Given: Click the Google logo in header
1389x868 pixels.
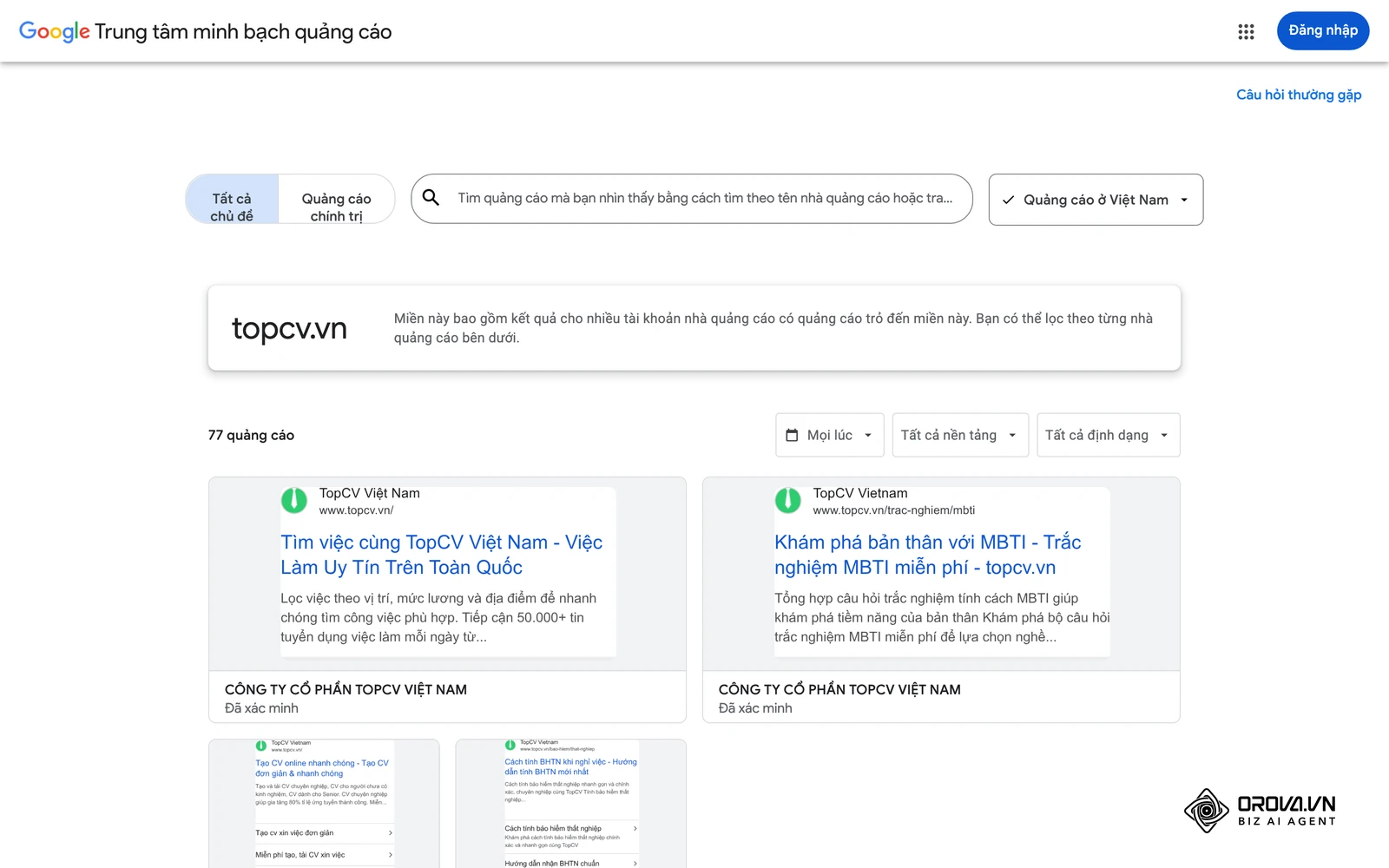Looking at the screenshot, I should tap(54, 32).
